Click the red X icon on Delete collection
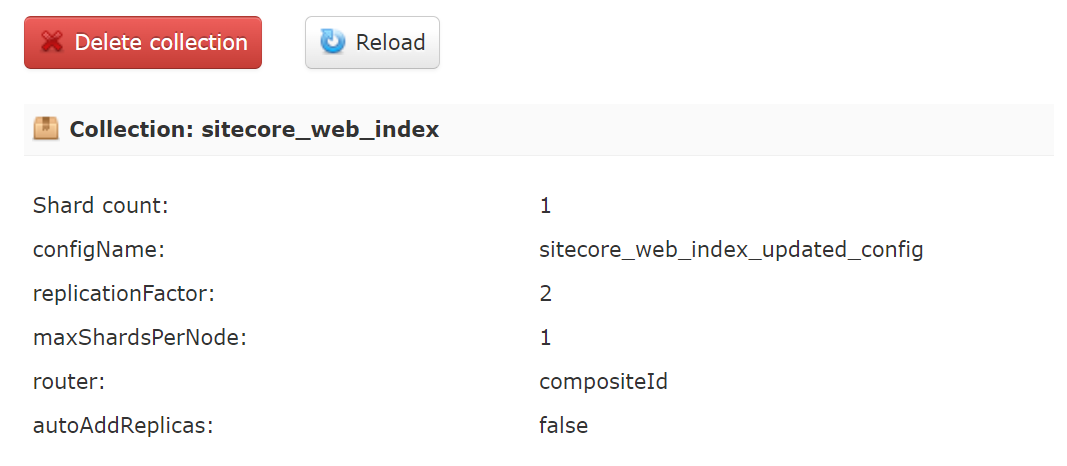The height and width of the screenshot is (466, 1067). click(52, 43)
